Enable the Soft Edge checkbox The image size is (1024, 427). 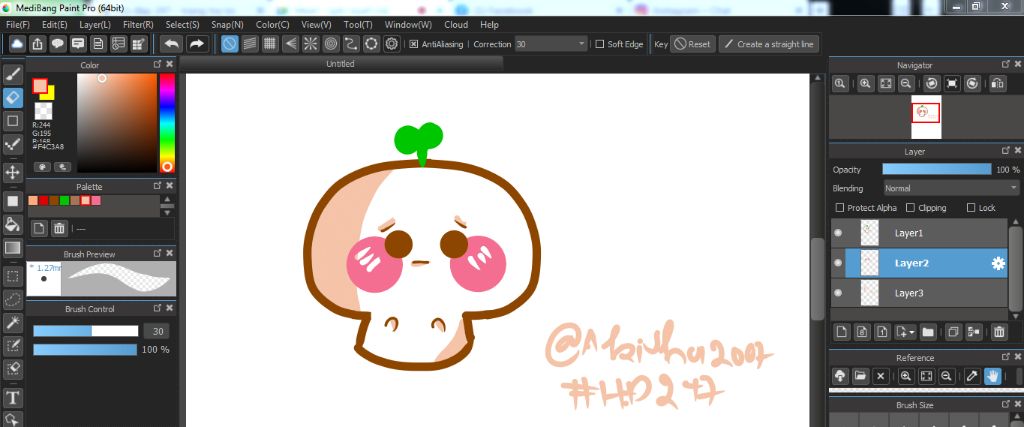click(600, 44)
